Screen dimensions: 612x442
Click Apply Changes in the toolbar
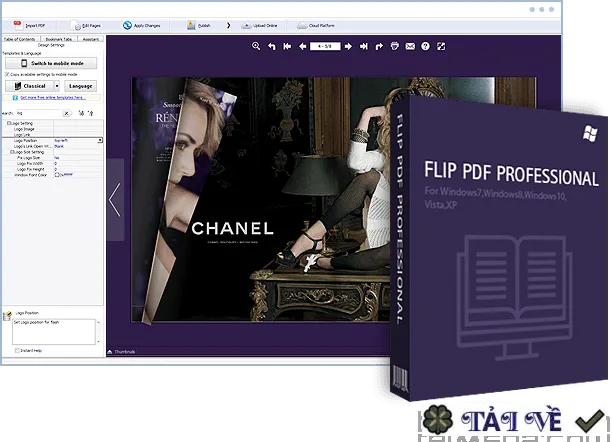(x=141, y=25)
